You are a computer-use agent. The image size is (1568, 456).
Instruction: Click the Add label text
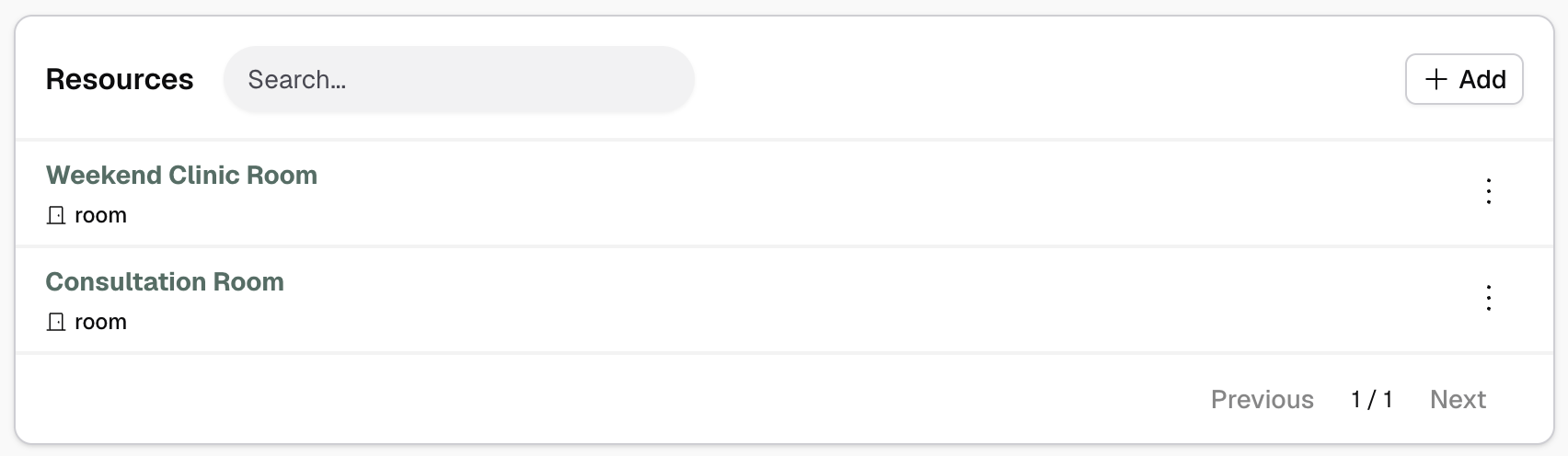point(1482,80)
